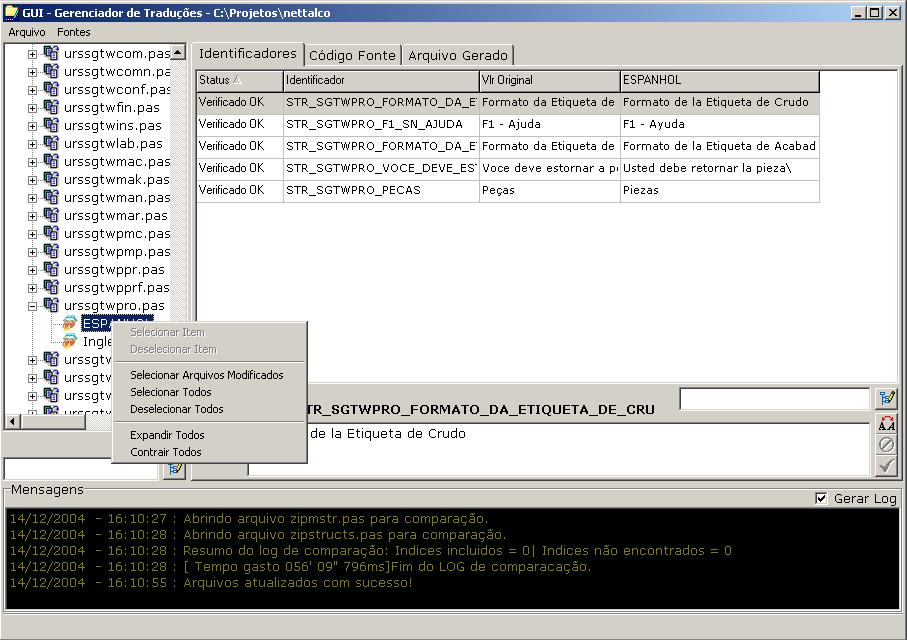Expand the urssgtwlab.pas node
This screenshot has height=640, width=907.
click(x=32, y=144)
